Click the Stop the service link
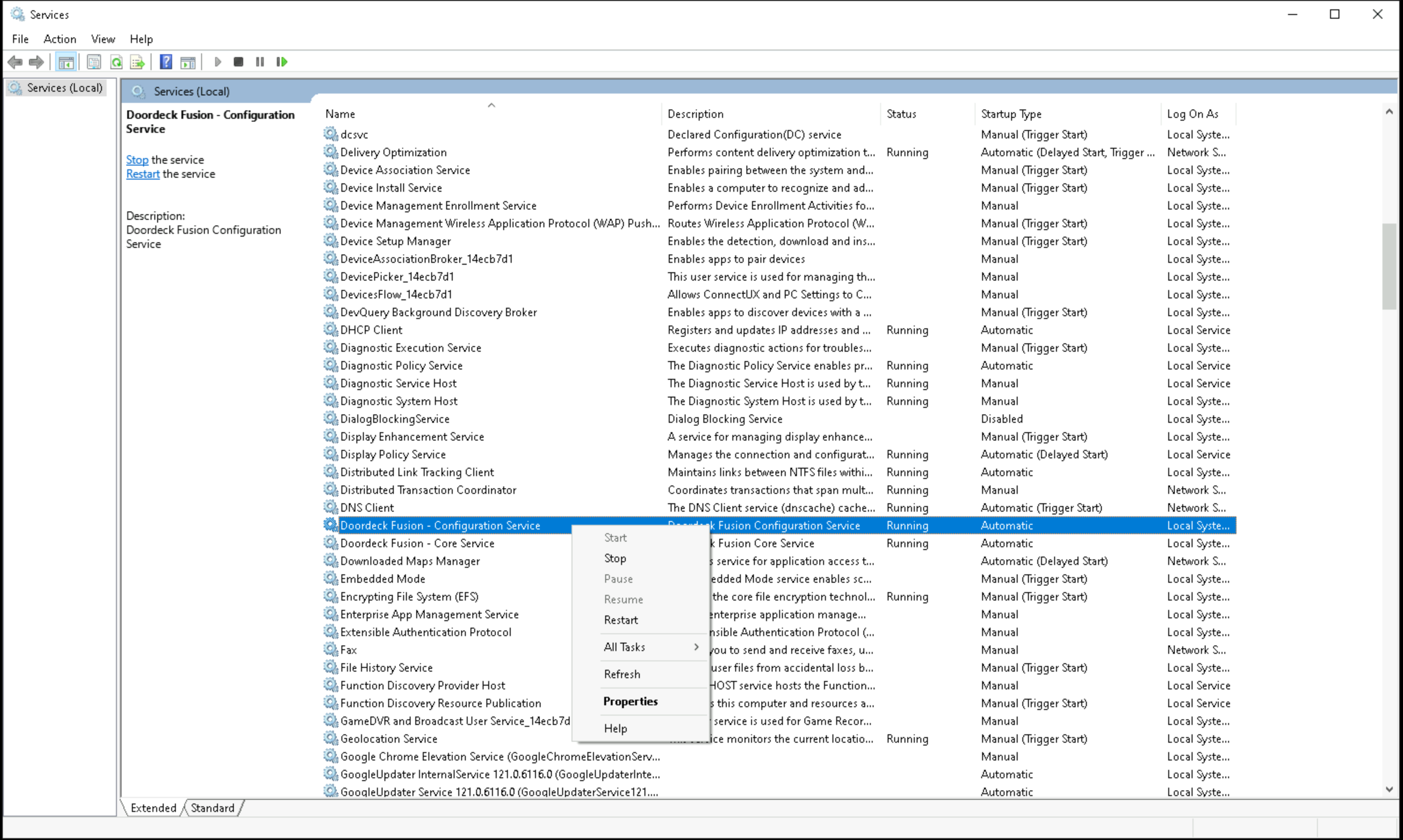Viewport: 1403px width, 840px height. click(x=137, y=159)
